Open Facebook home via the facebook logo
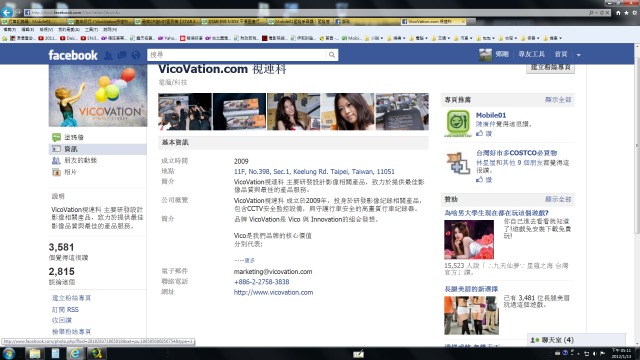 click(73, 55)
